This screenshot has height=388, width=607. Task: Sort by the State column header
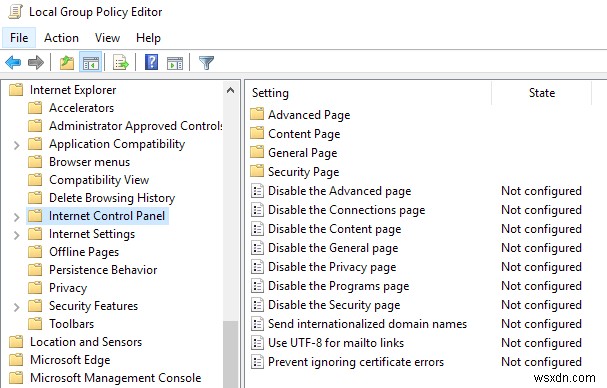point(542,93)
